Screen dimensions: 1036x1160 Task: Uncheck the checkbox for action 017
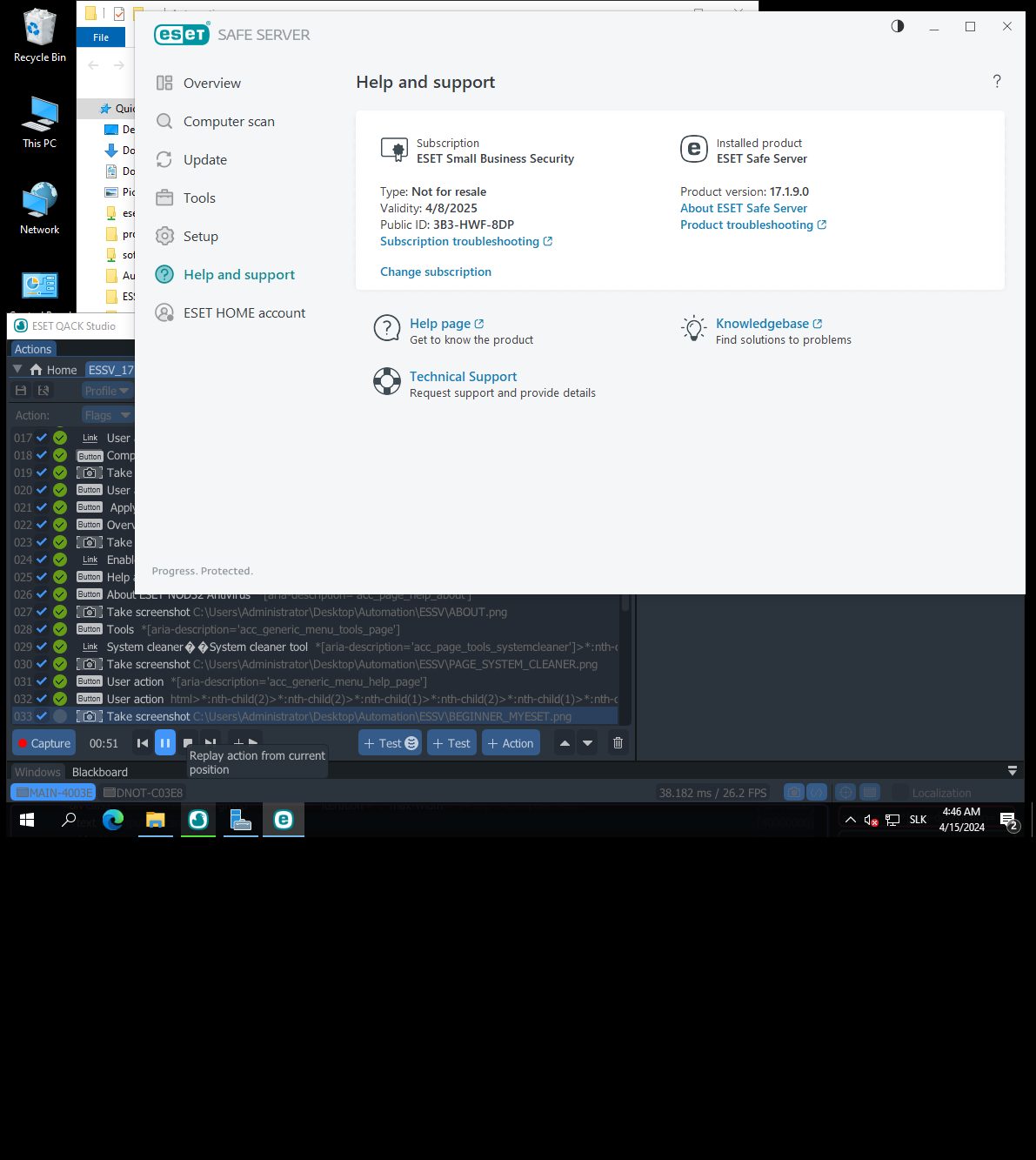coord(42,438)
